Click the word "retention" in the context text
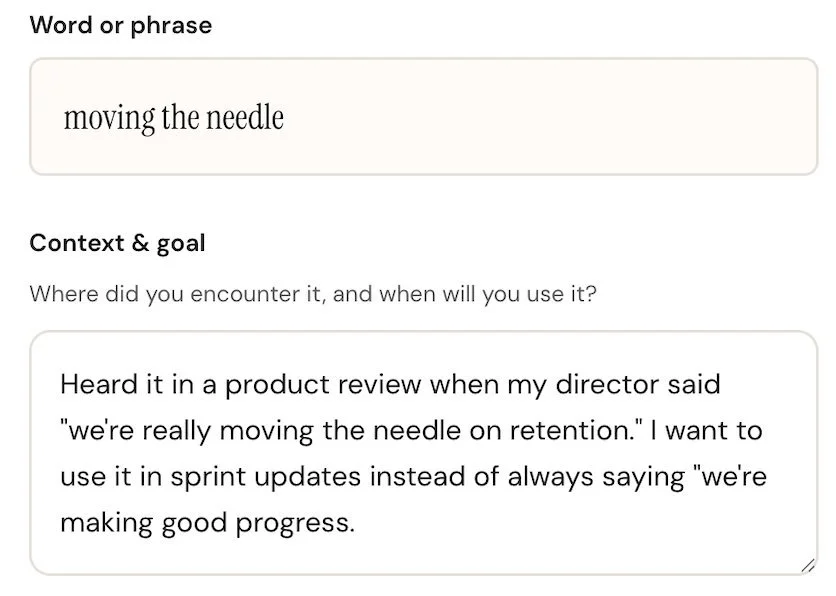 click(x=565, y=431)
